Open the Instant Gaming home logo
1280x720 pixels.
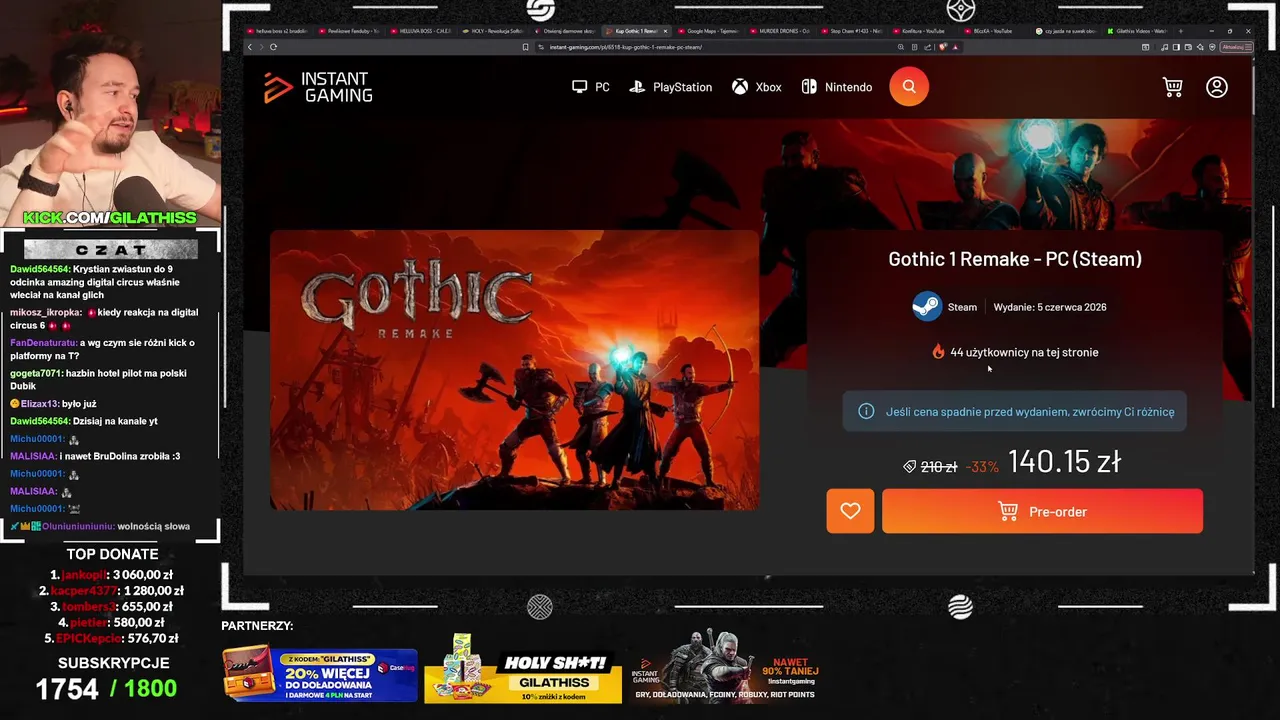318,87
